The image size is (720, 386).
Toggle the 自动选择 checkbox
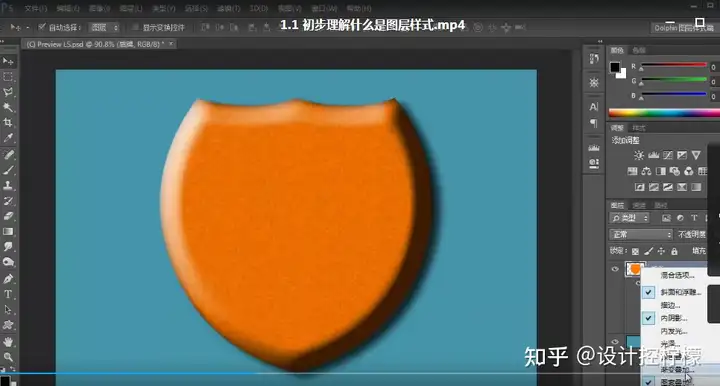point(42,27)
